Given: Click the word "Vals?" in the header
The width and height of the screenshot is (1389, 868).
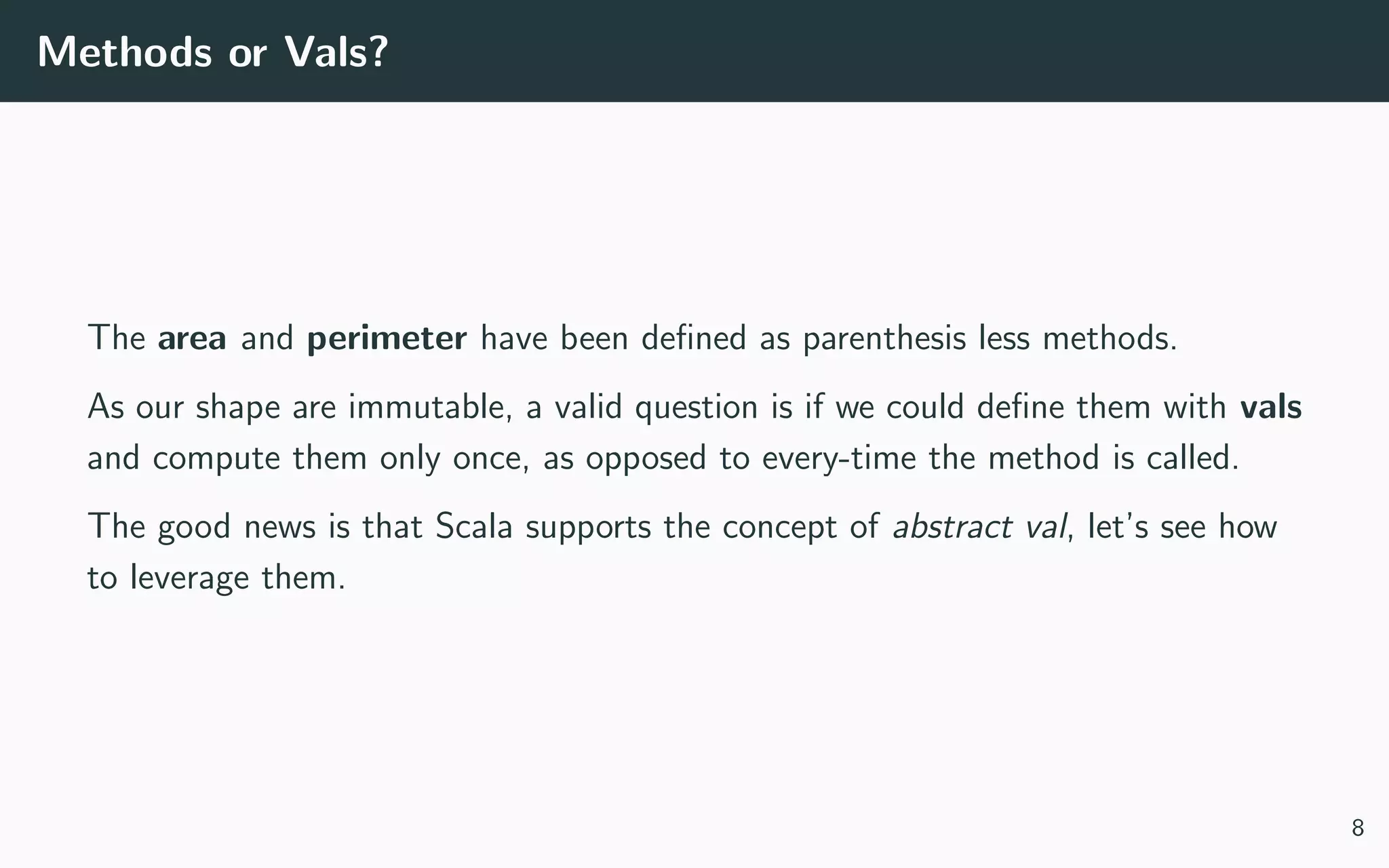Looking at the screenshot, I should point(336,52).
